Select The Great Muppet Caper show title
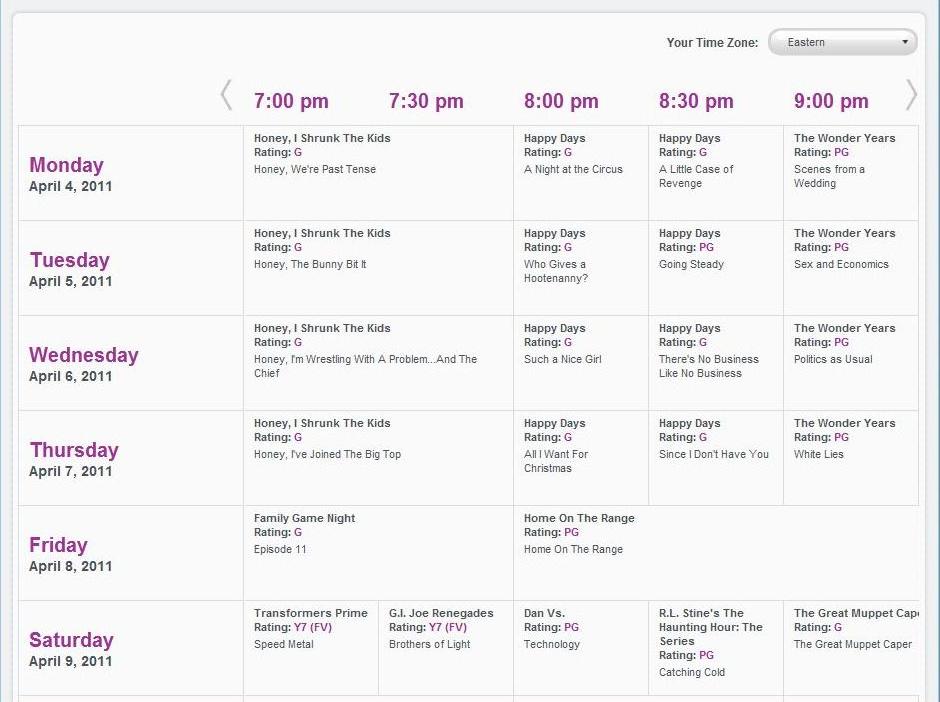This screenshot has width=940, height=702. click(x=856, y=613)
